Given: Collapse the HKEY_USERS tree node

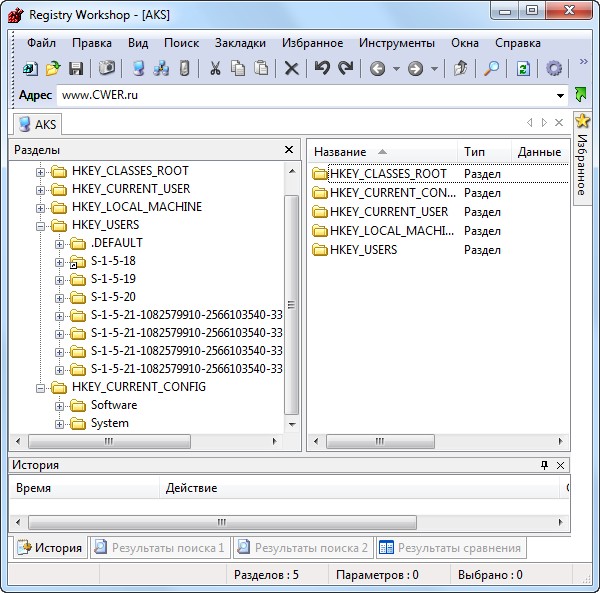Looking at the screenshot, I should coord(41,225).
